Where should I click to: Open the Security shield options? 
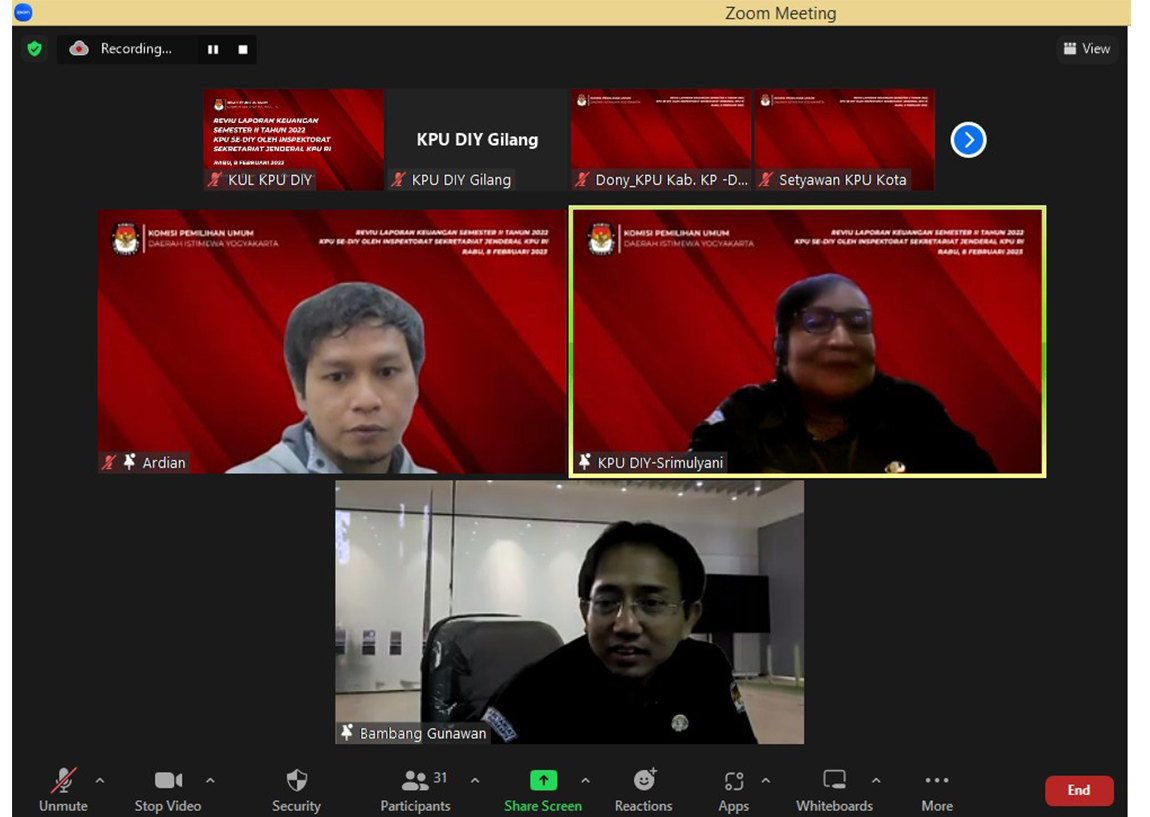click(296, 789)
